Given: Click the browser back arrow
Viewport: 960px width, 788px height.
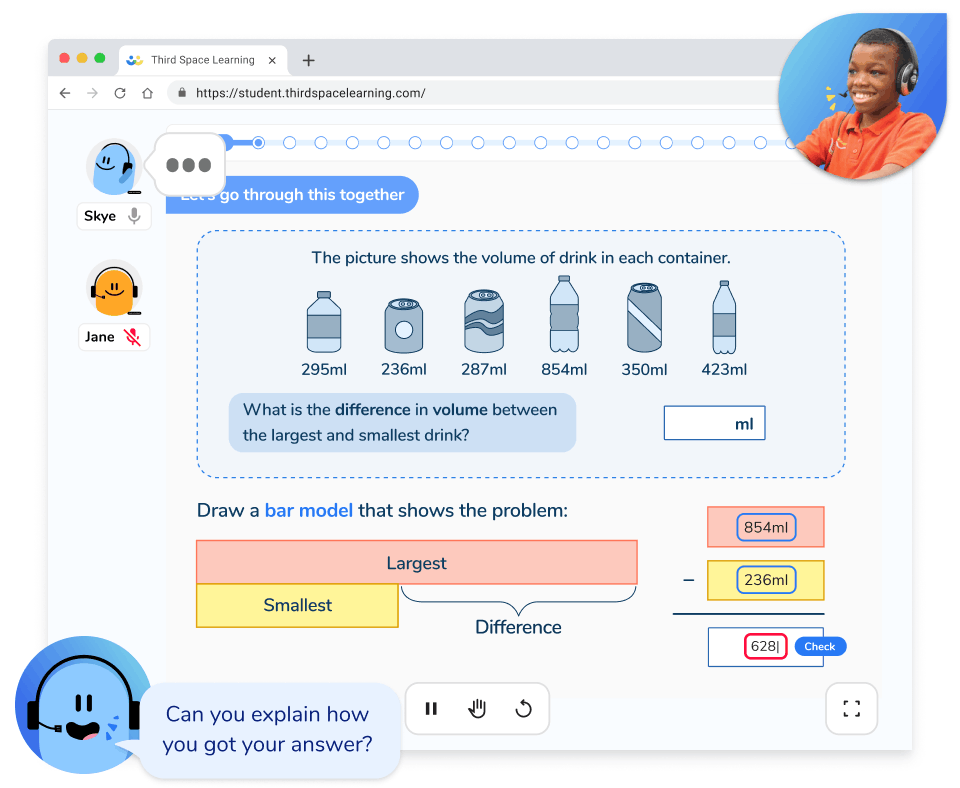Looking at the screenshot, I should [65, 93].
